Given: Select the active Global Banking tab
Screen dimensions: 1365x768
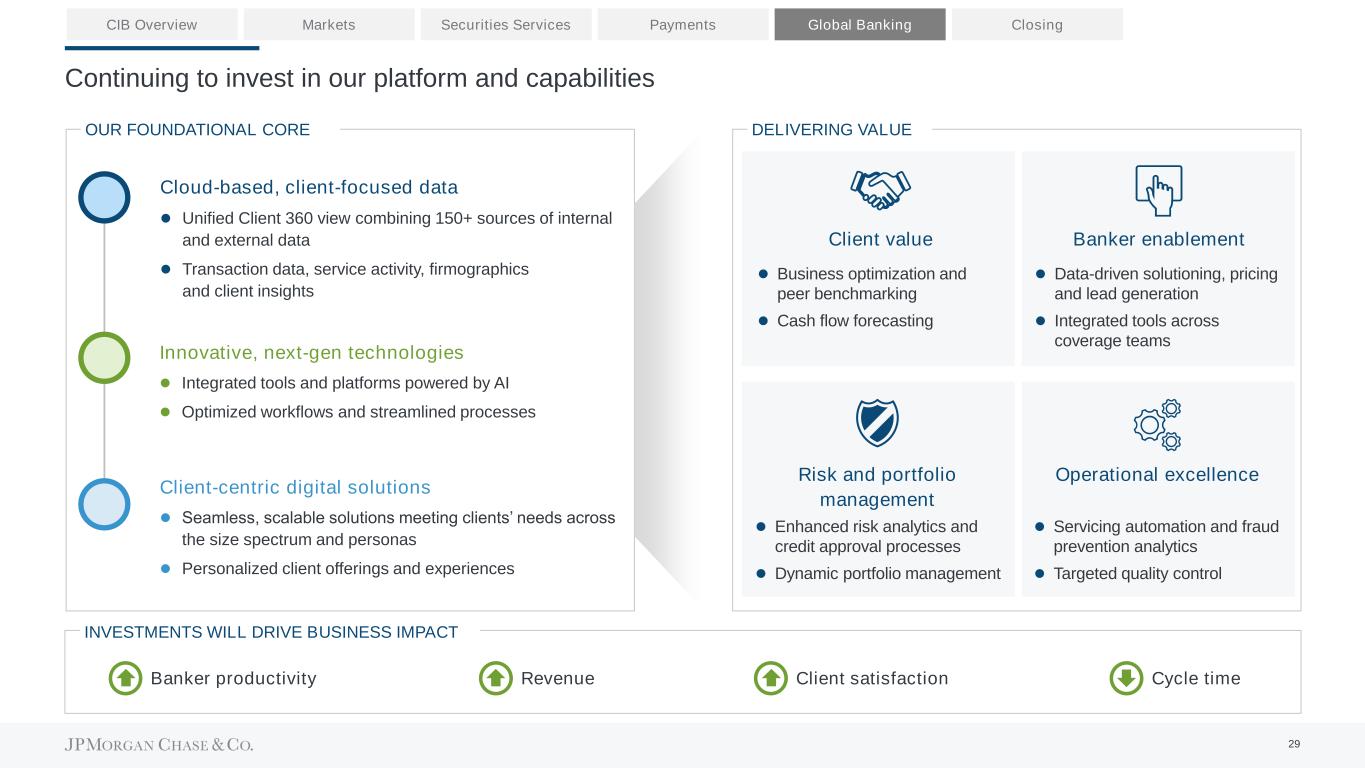Looking at the screenshot, I should 860,24.
